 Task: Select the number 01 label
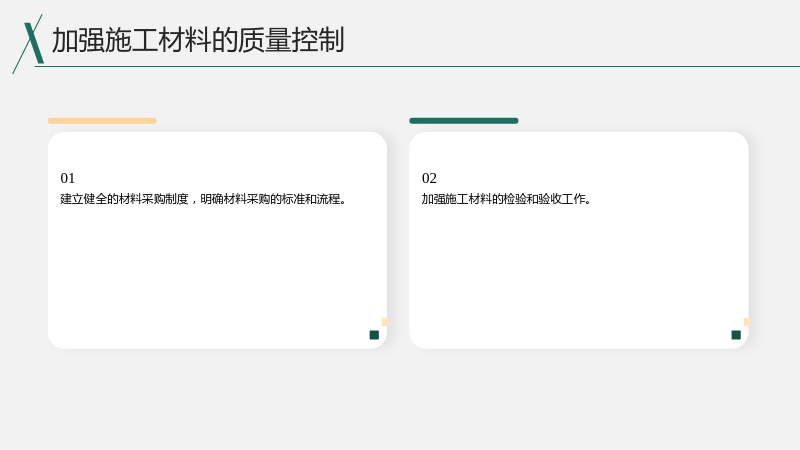point(67,178)
